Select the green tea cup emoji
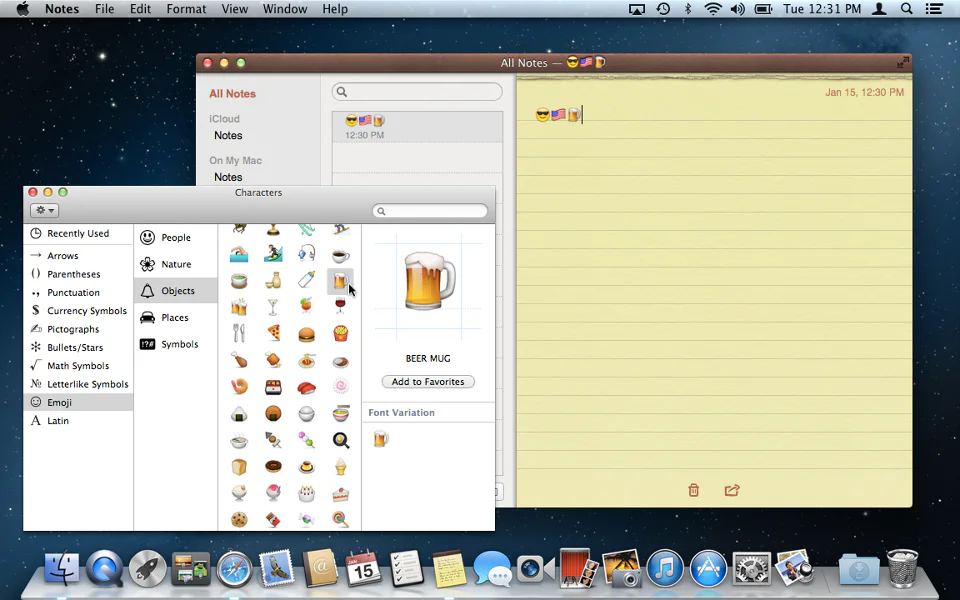The image size is (960, 600). [239, 281]
